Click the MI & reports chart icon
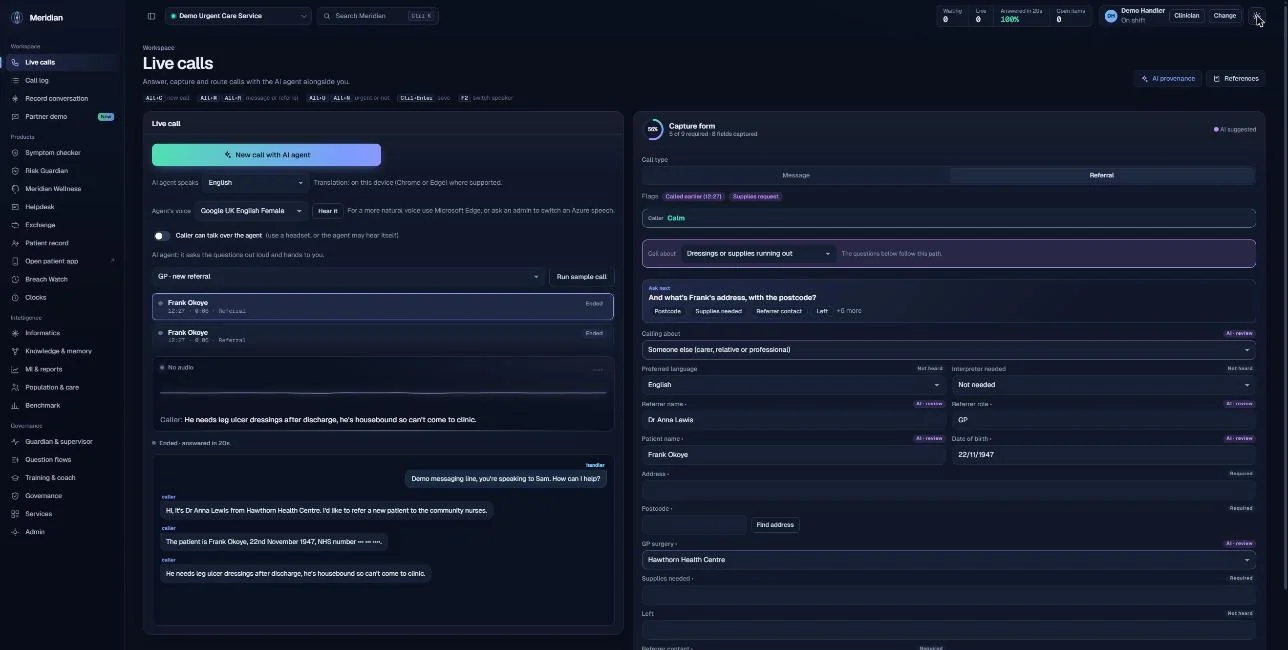 click(16, 369)
